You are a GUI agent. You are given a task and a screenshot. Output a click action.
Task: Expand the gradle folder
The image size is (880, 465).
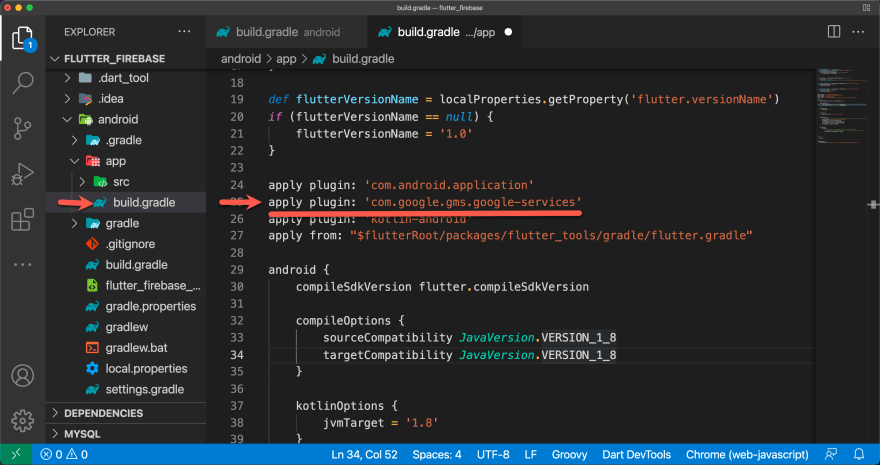(x=75, y=223)
